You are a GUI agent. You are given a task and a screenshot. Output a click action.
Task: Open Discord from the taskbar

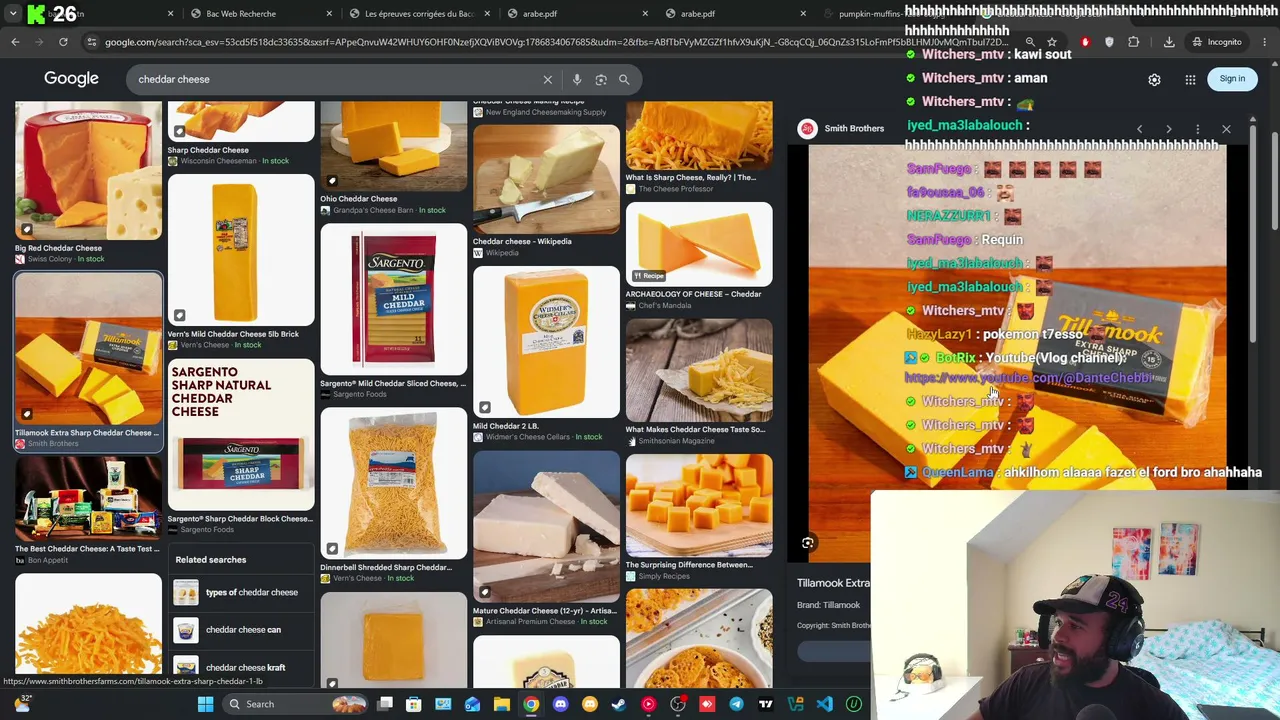point(560,704)
